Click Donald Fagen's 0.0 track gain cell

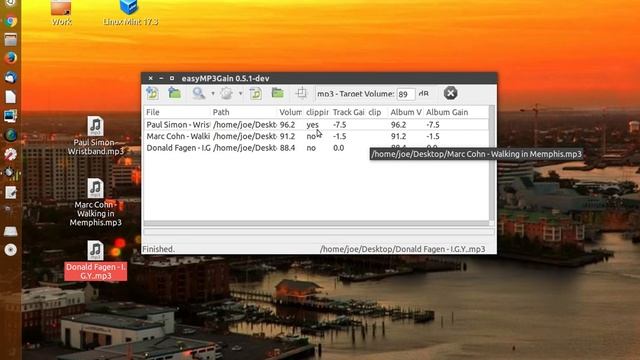338,148
